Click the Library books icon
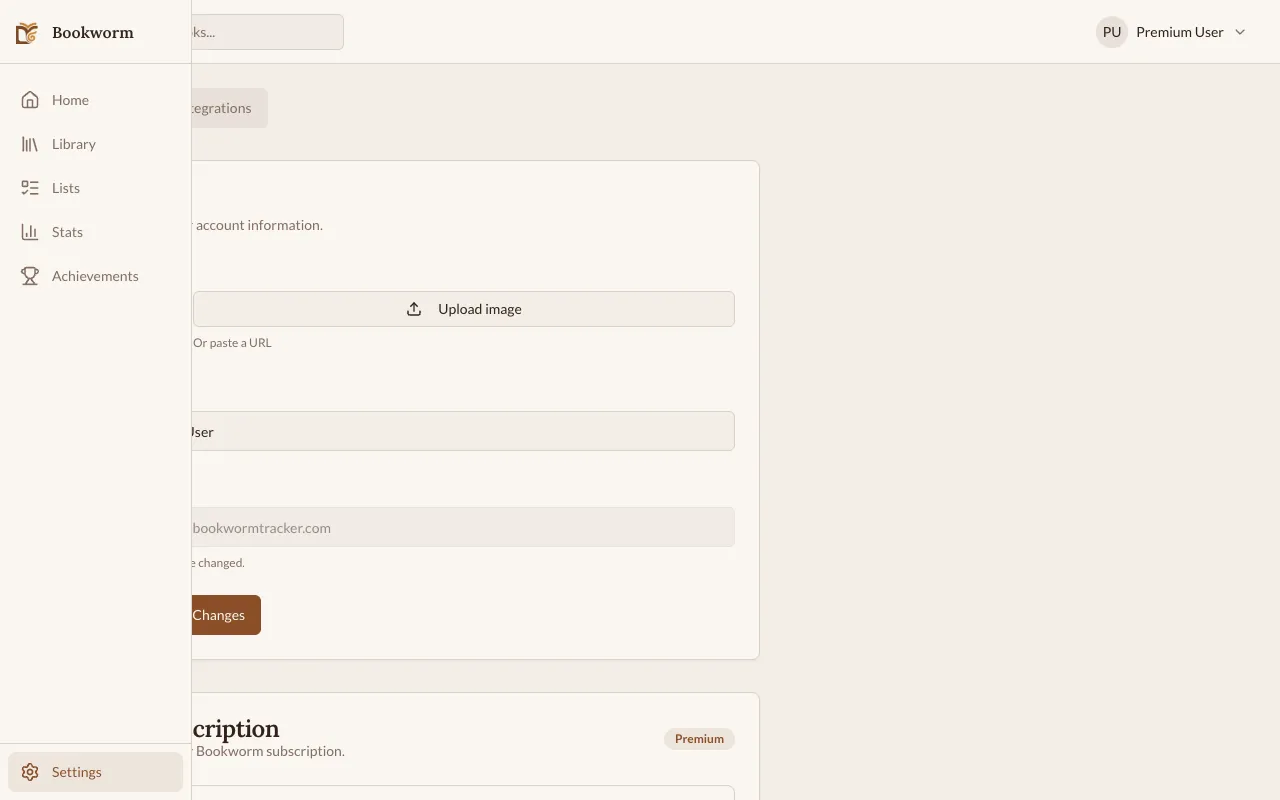The height and width of the screenshot is (800, 1280). point(30,144)
